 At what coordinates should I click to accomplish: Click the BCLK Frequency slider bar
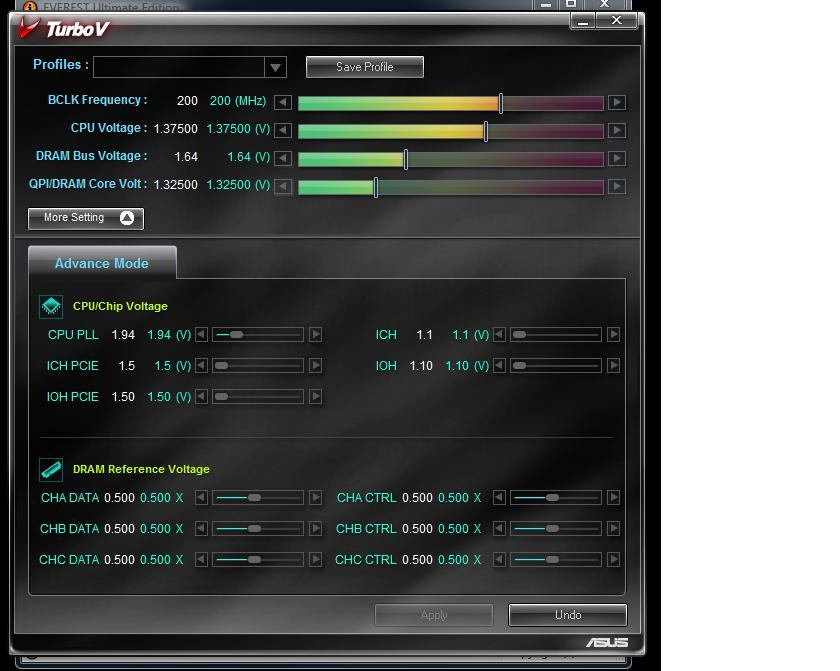tap(451, 102)
